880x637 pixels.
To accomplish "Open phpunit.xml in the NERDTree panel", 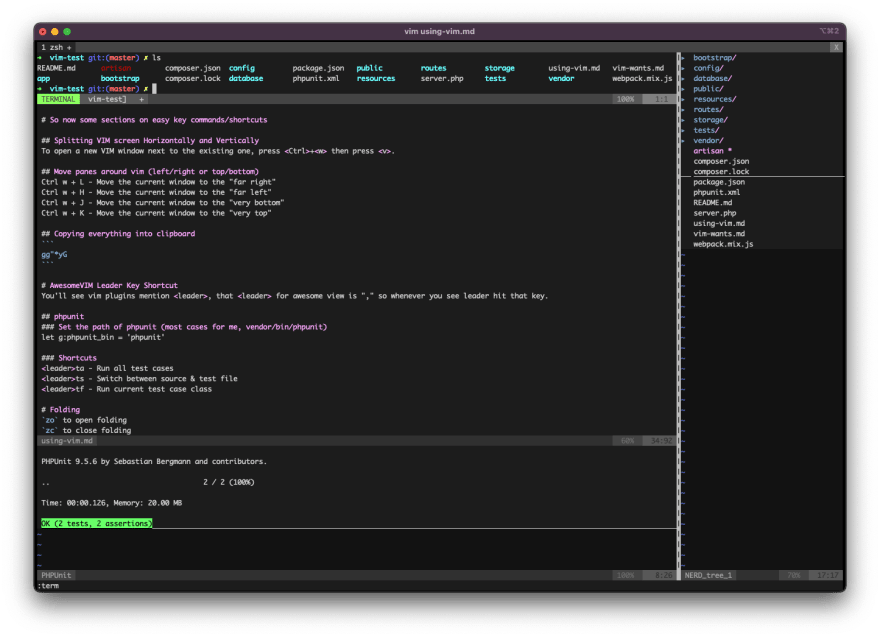I will (717, 193).
